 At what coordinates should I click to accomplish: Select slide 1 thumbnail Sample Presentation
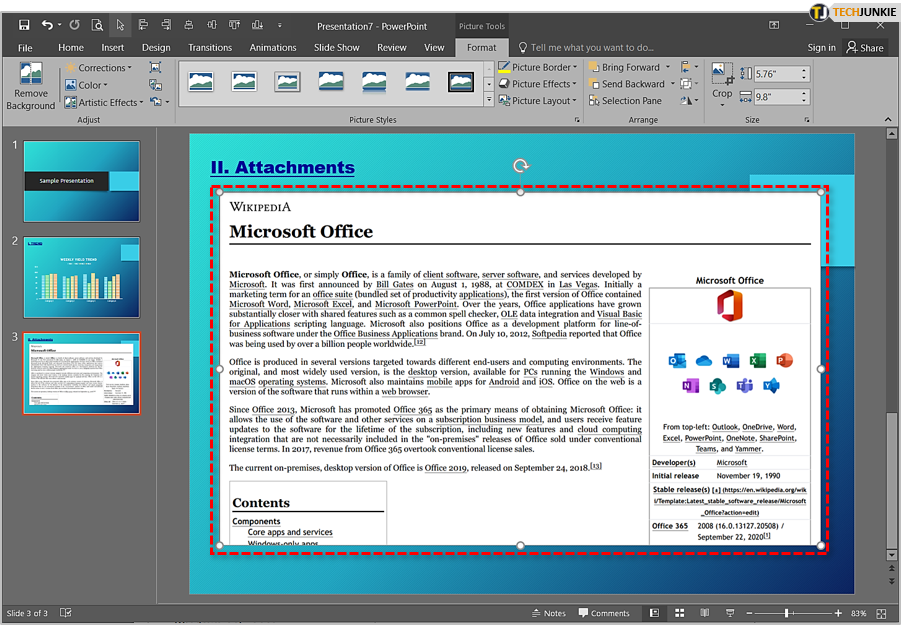pos(82,181)
